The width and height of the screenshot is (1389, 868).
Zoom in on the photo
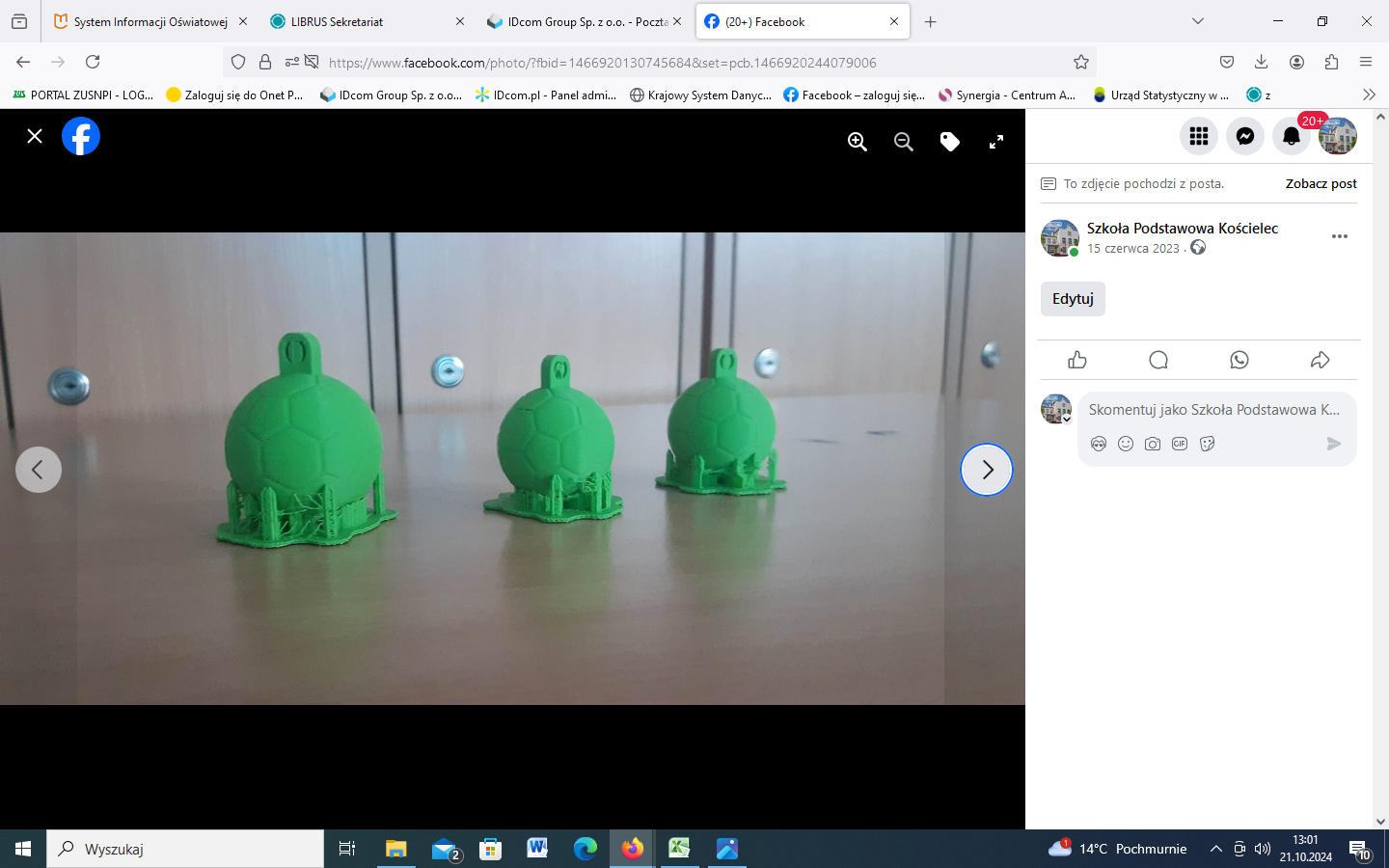click(857, 142)
